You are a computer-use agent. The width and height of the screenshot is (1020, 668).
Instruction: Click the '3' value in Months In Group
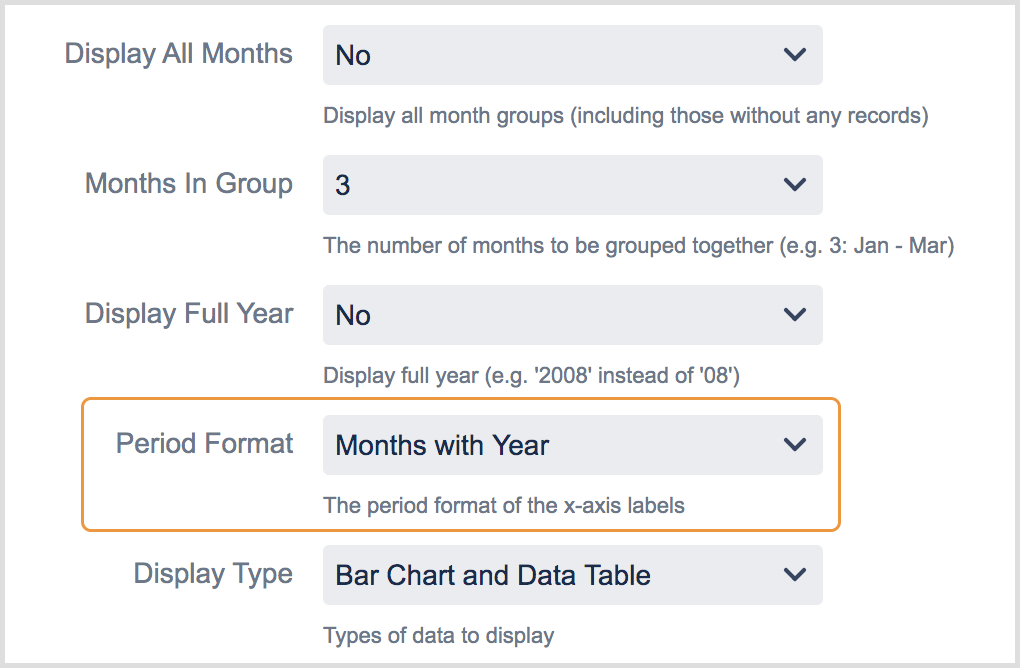click(x=344, y=185)
